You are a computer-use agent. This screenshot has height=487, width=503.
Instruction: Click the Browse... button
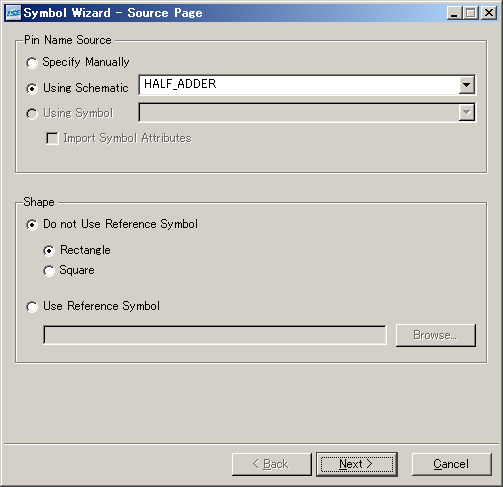tap(436, 335)
